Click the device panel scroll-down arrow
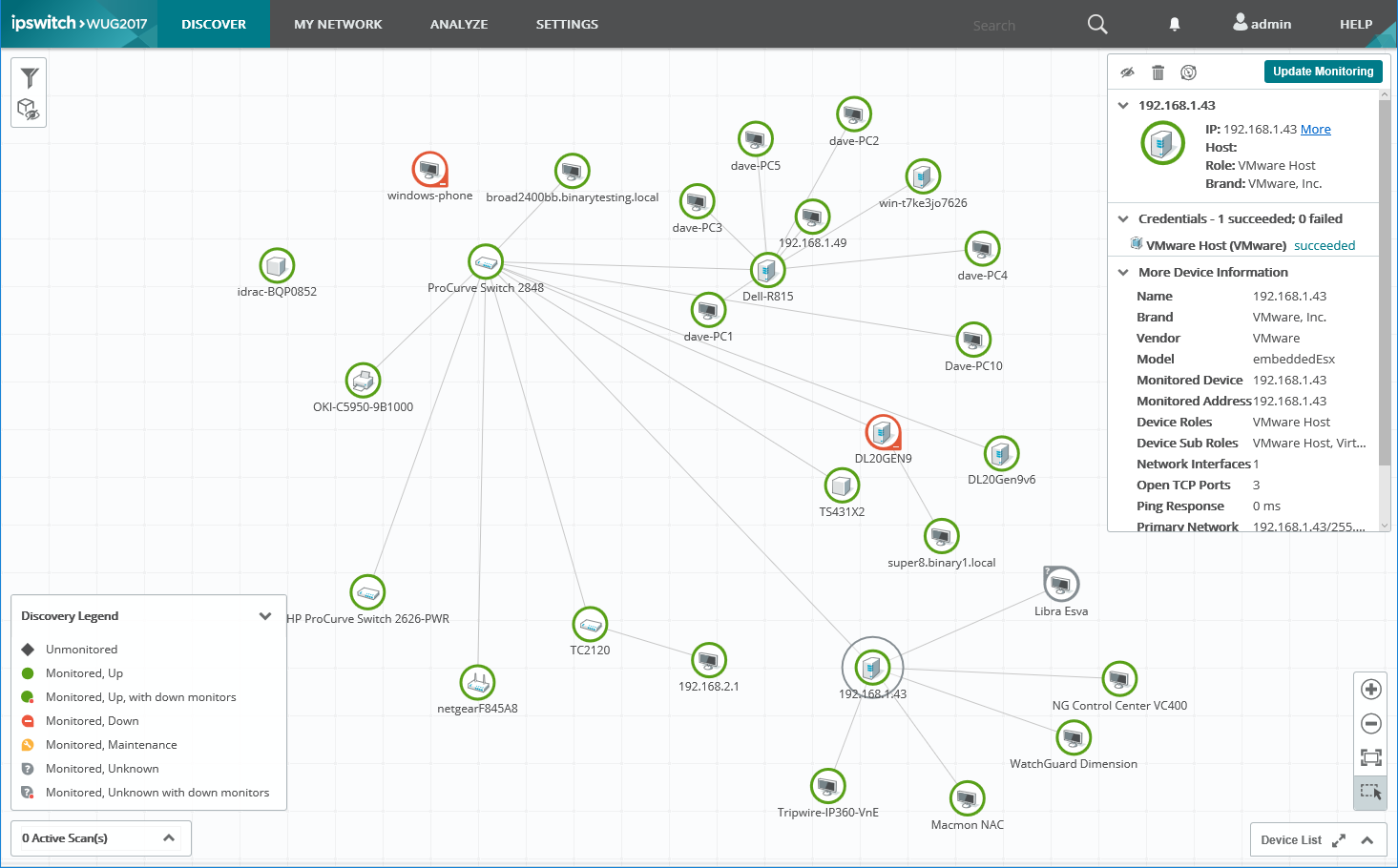Viewport: 1398px width, 868px height. [1385, 527]
